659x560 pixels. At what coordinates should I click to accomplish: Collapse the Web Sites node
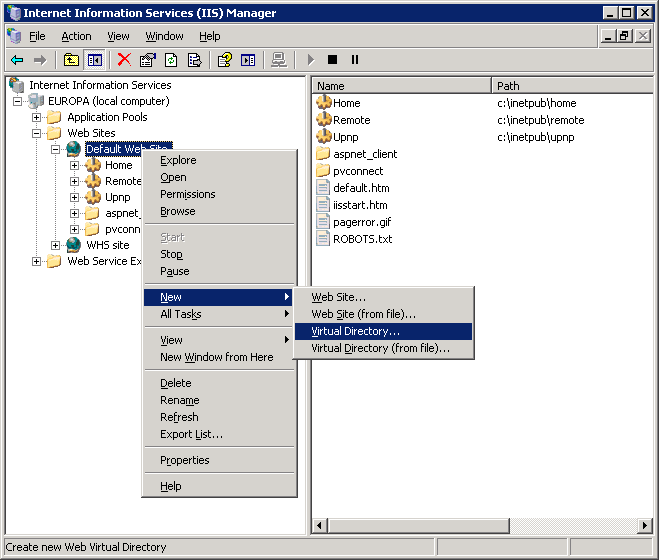pos(37,133)
